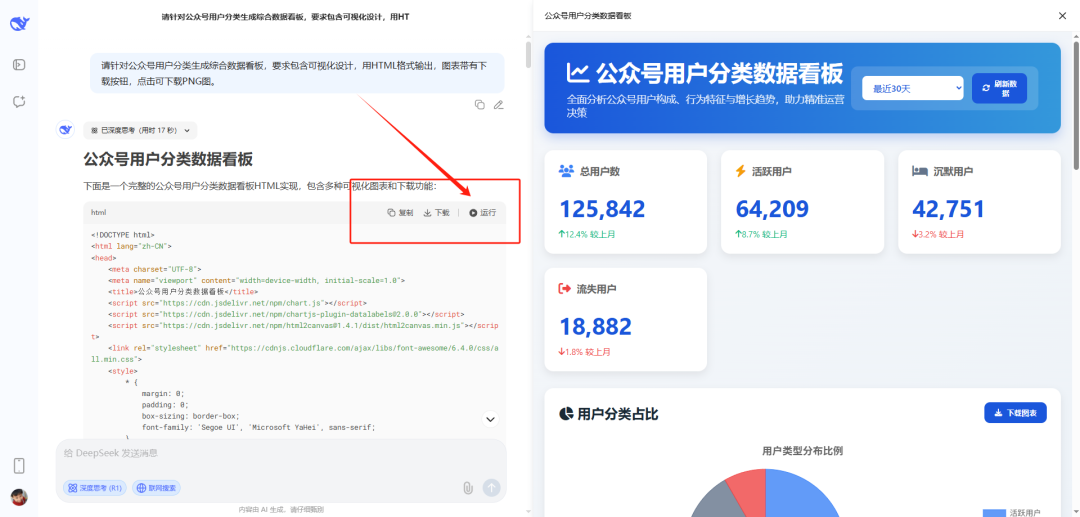1080x517 pixels.
Task: Click the send message arrow button
Action: pyautogui.click(x=491, y=487)
